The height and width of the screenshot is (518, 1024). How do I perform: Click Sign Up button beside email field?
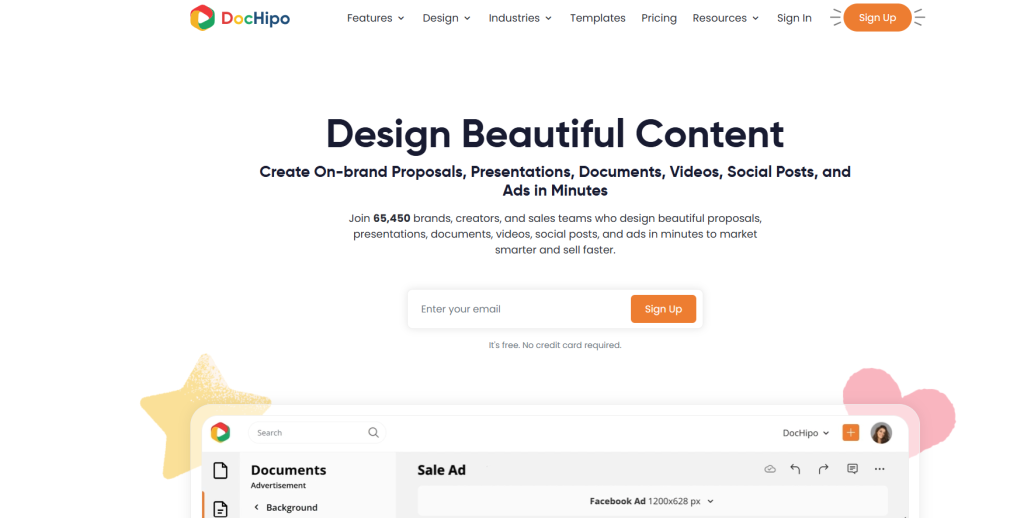[x=663, y=309]
